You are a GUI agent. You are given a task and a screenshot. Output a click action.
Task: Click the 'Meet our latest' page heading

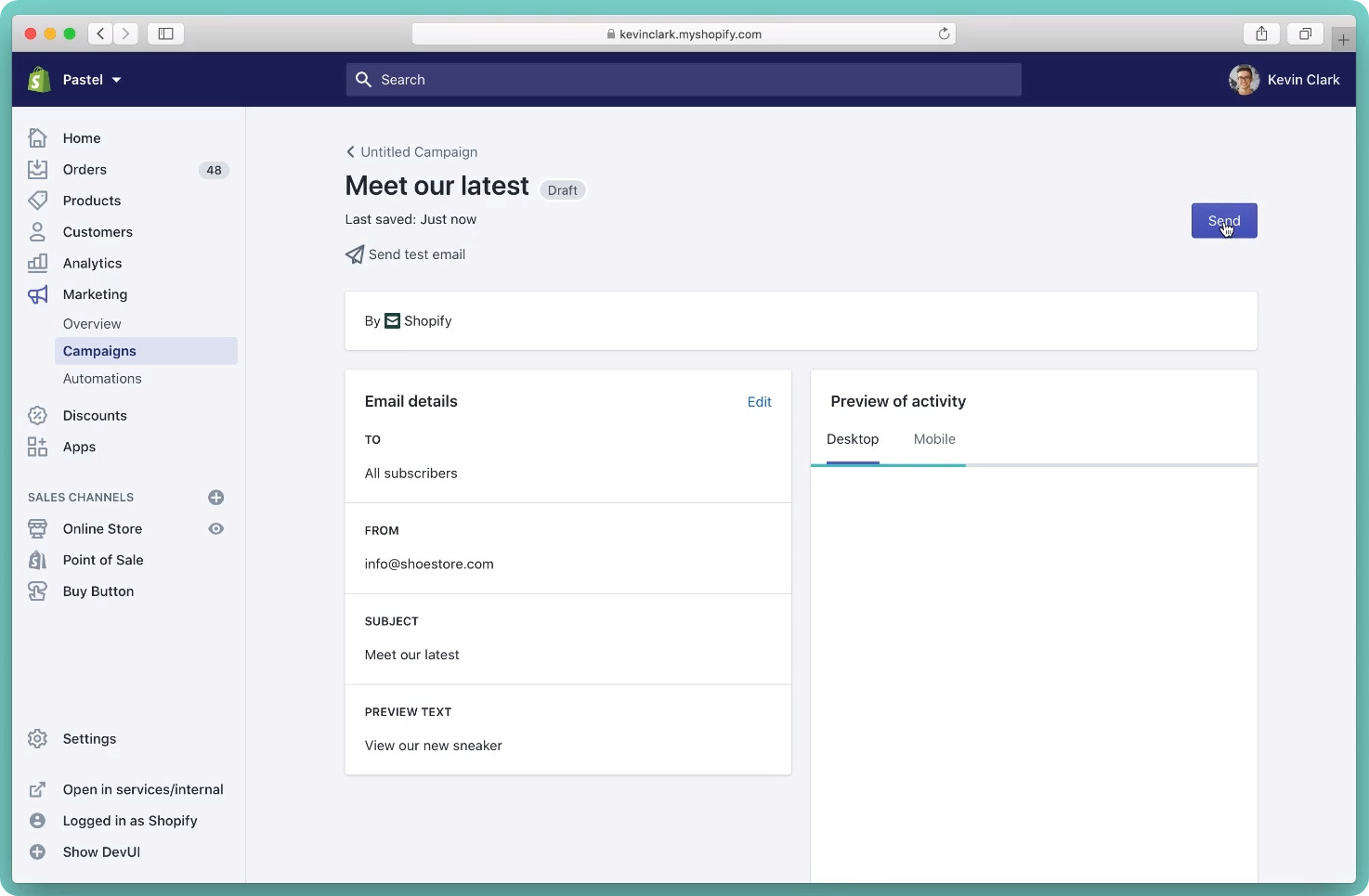tap(437, 186)
